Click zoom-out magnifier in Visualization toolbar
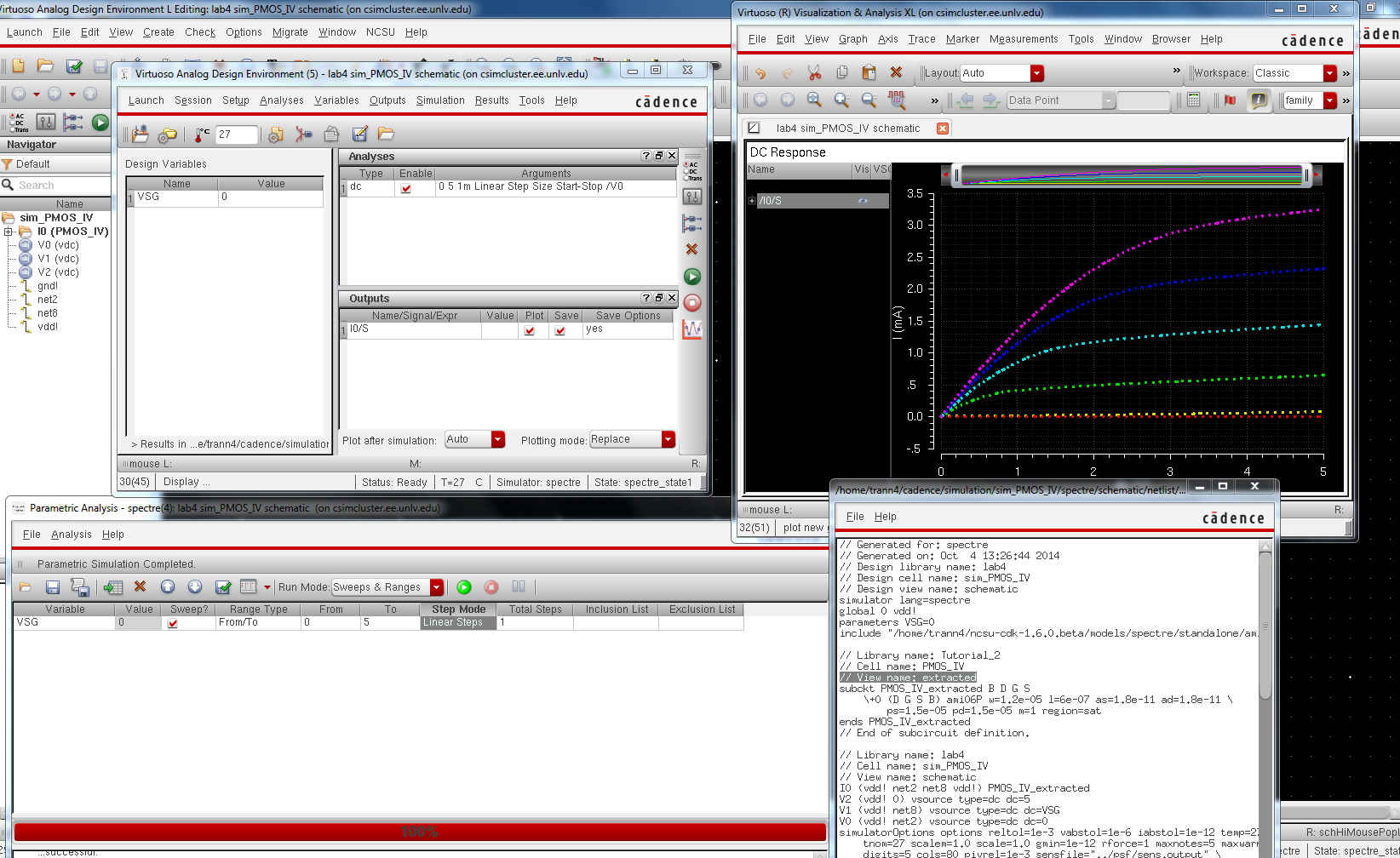The height and width of the screenshot is (858, 1400). click(869, 100)
